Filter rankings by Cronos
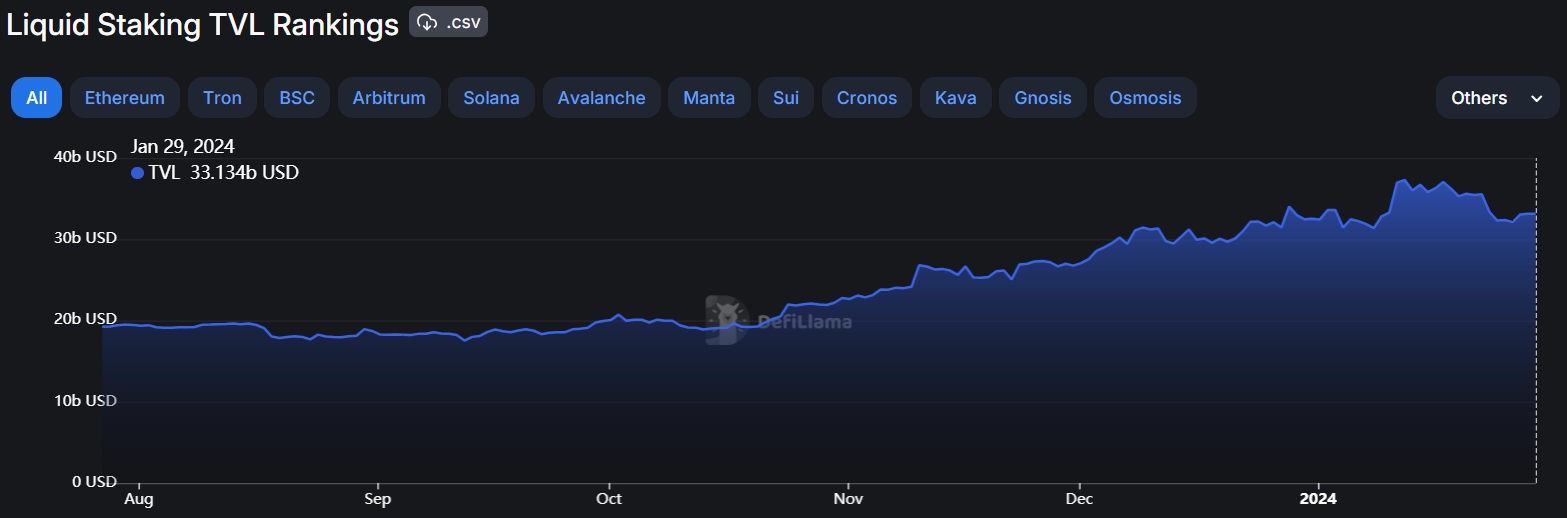The width and height of the screenshot is (1567, 518). pos(867,98)
